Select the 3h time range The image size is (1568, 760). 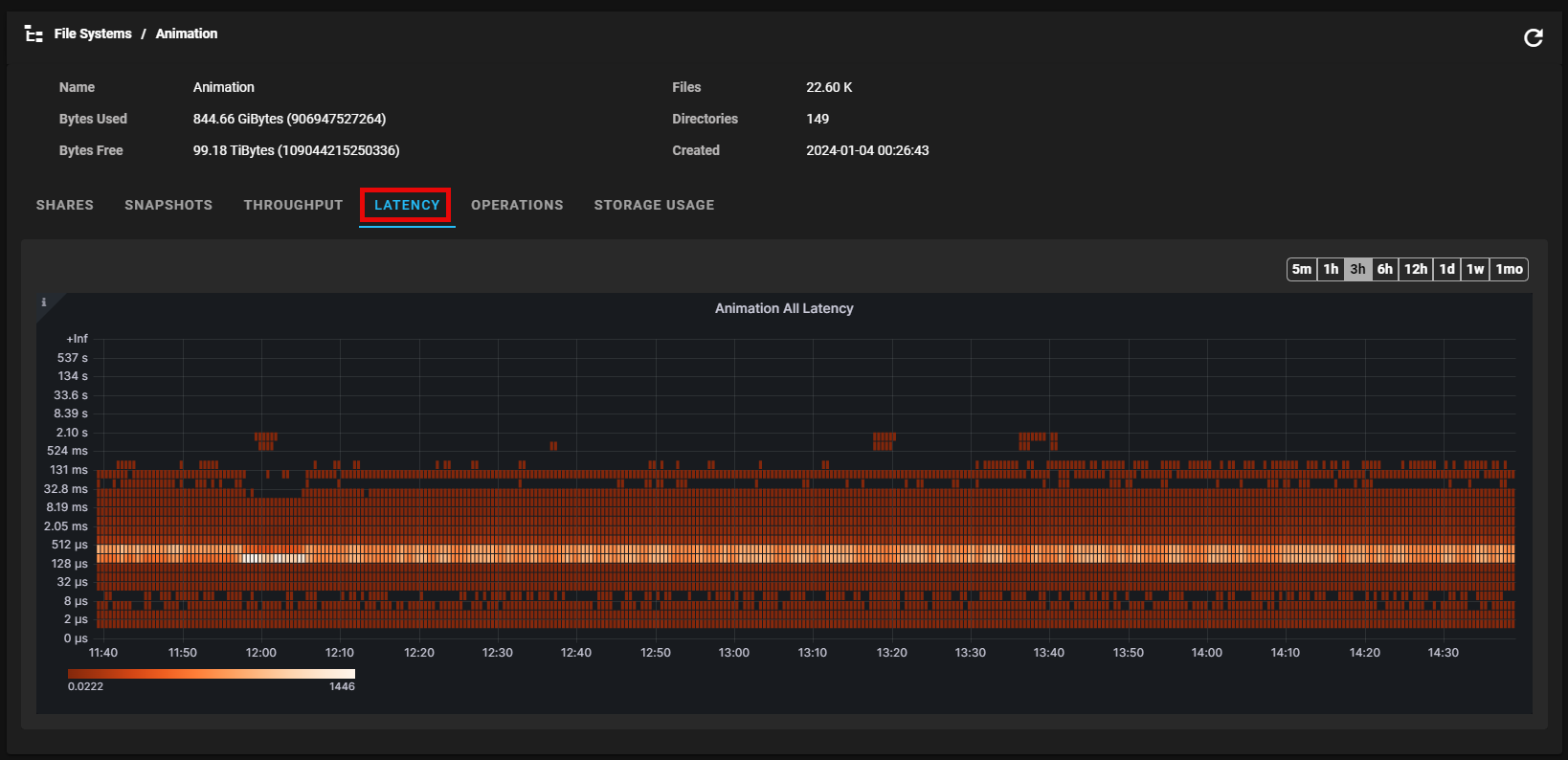tap(1357, 269)
